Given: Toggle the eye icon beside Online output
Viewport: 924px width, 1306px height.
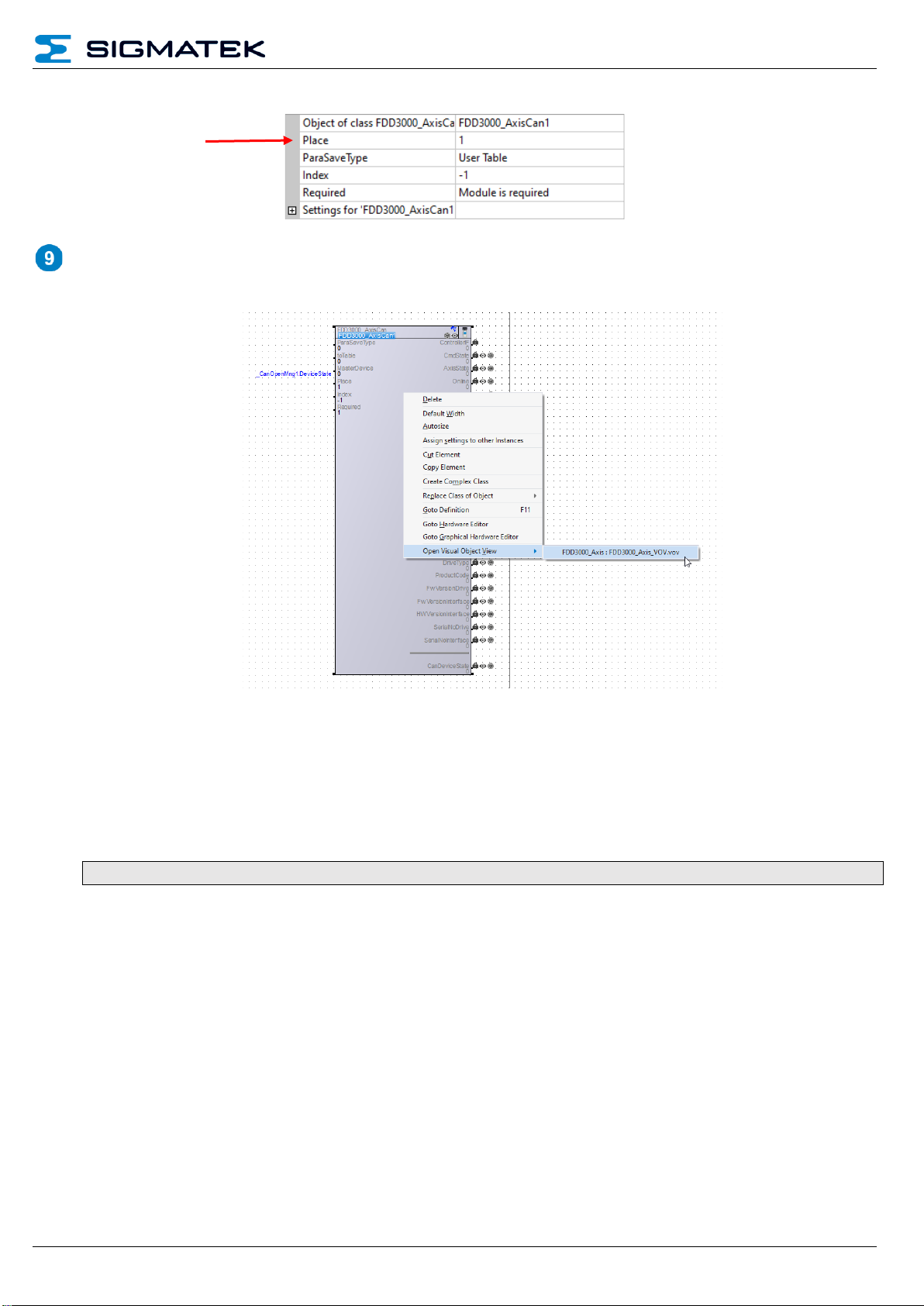Looking at the screenshot, I should point(483,381).
